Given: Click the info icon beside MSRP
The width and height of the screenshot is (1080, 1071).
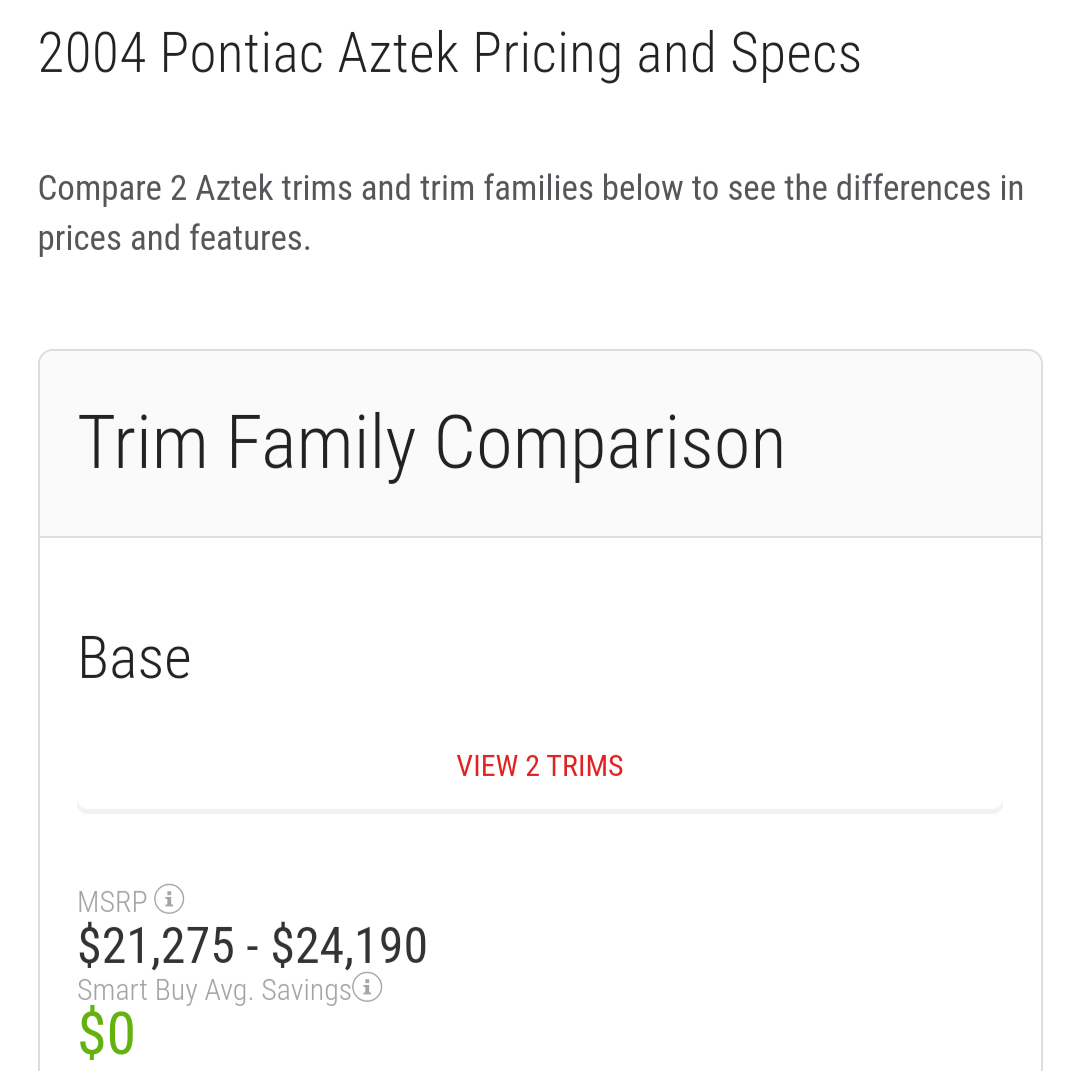Looking at the screenshot, I should coord(169,899).
